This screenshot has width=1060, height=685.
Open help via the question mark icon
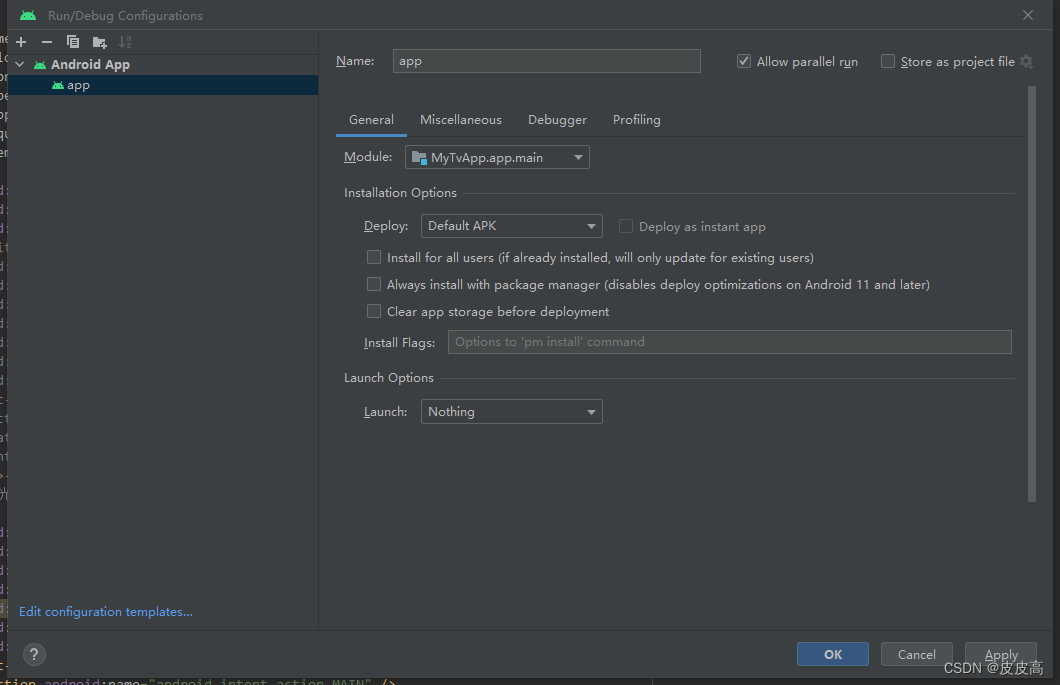[34, 654]
